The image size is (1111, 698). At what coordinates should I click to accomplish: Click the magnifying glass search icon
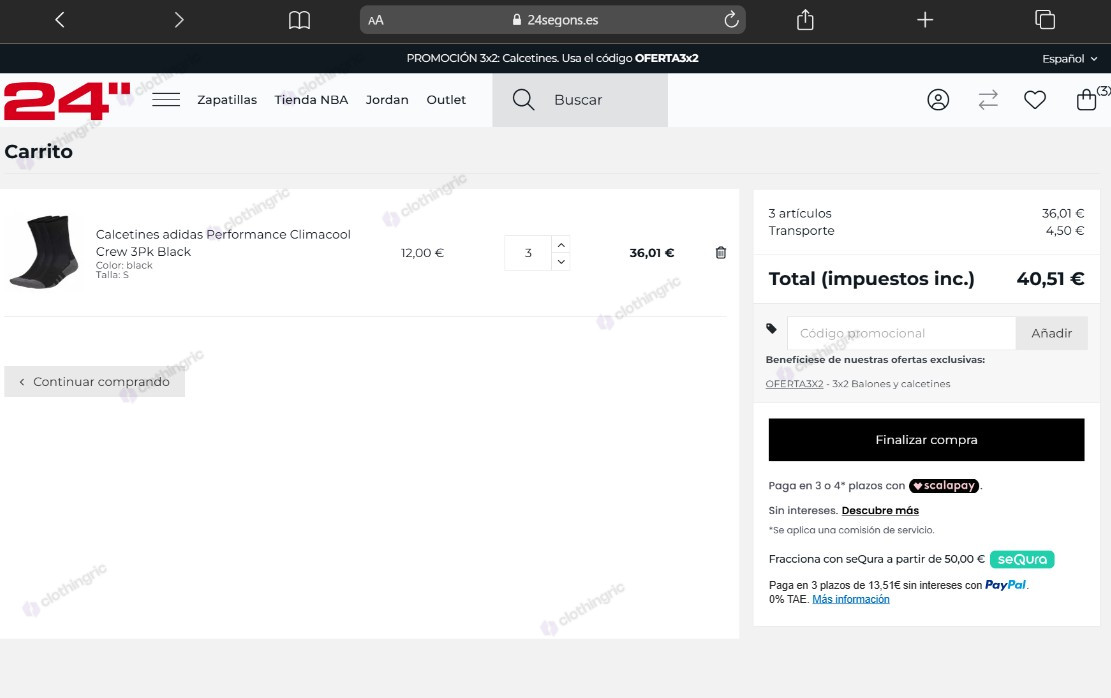pos(523,100)
